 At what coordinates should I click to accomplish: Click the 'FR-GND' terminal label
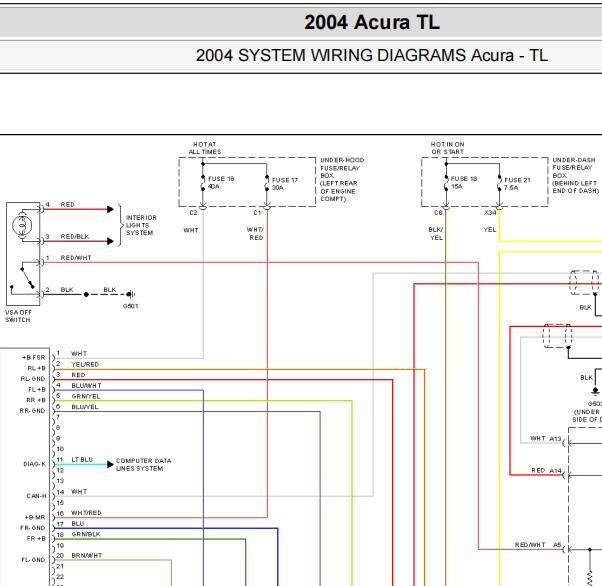[33, 528]
